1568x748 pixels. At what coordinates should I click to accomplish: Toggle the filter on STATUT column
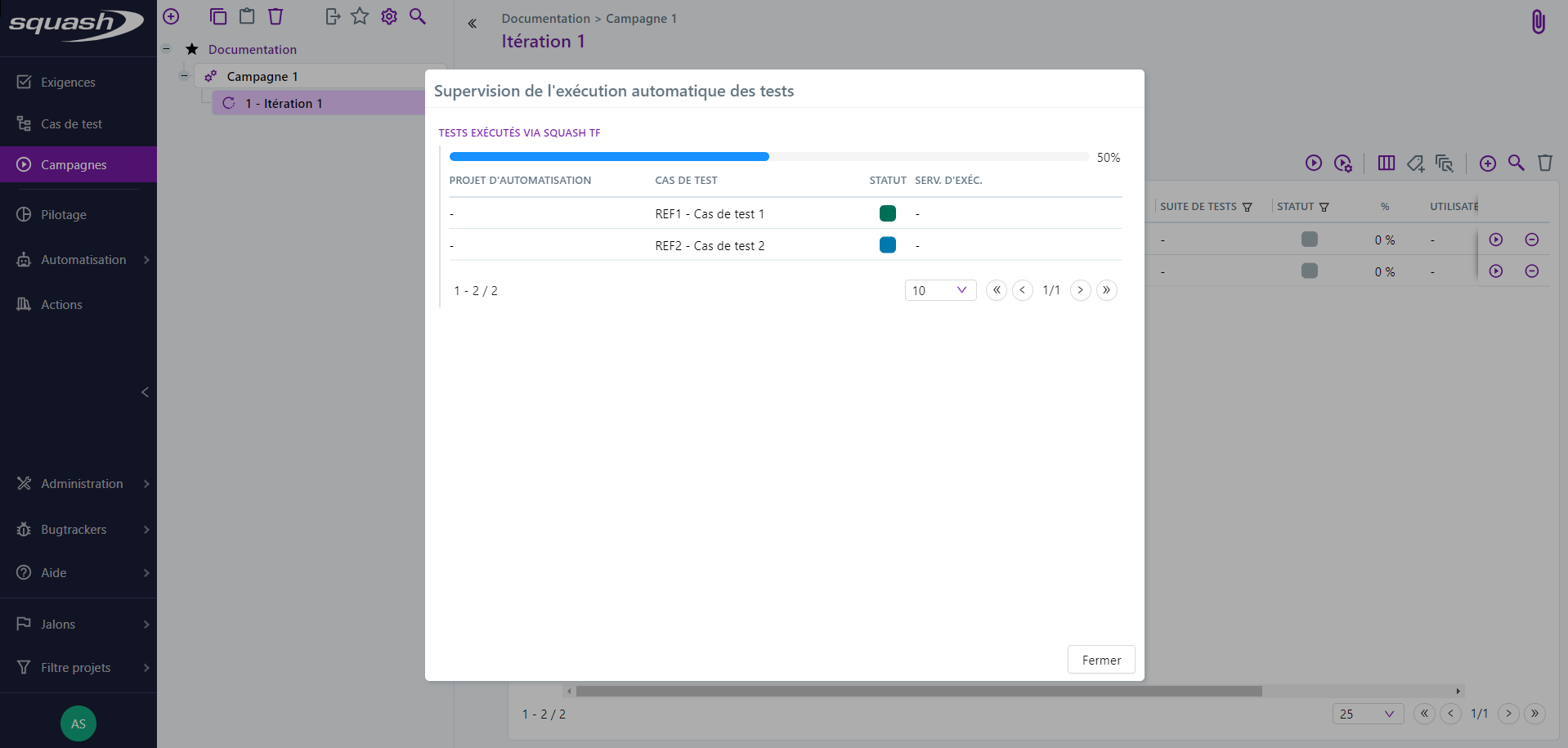[x=1325, y=206]
